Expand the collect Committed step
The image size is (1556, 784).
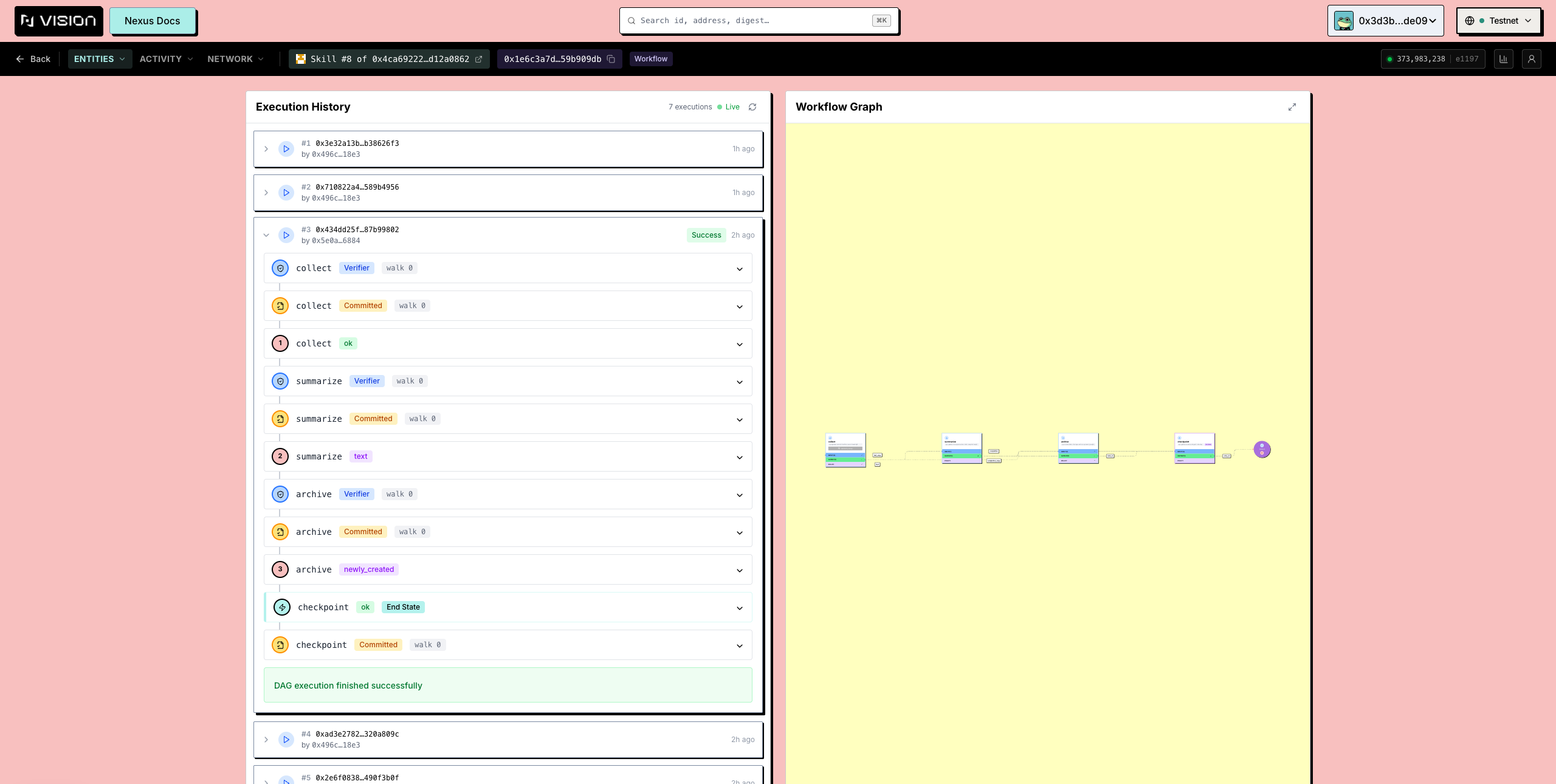pos(740,306)
